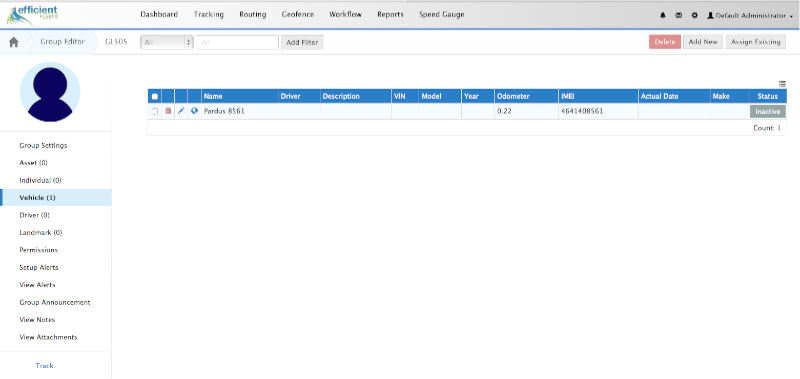Viewport: 800px width, 379px height.
Task: Click the Assign Existing button
Action: 756,42
